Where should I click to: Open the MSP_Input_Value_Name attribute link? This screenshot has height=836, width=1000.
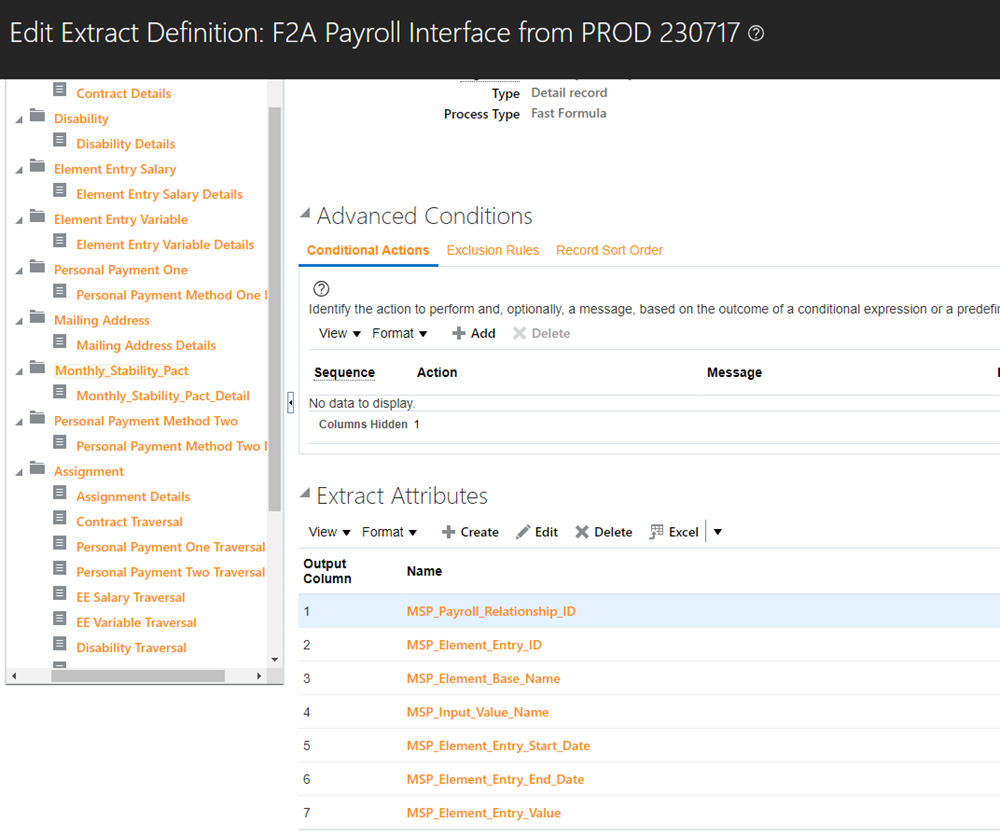coord(478,712)
